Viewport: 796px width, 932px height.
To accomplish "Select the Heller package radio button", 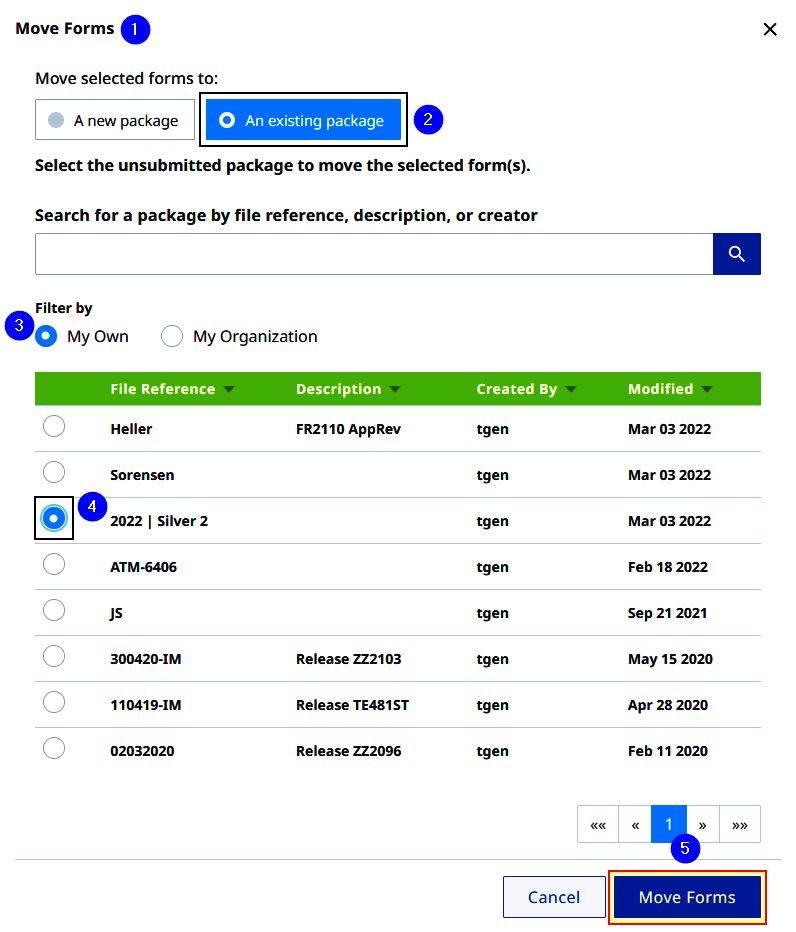I will tap(54, 426).
